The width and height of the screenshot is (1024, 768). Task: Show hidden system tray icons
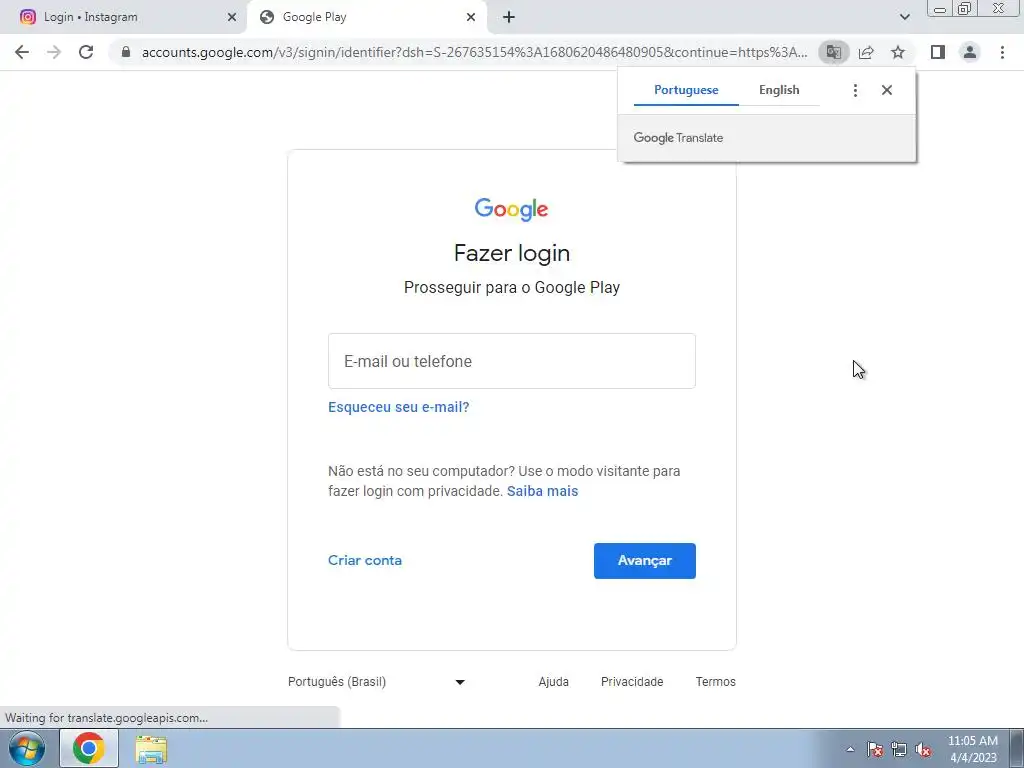850,749
